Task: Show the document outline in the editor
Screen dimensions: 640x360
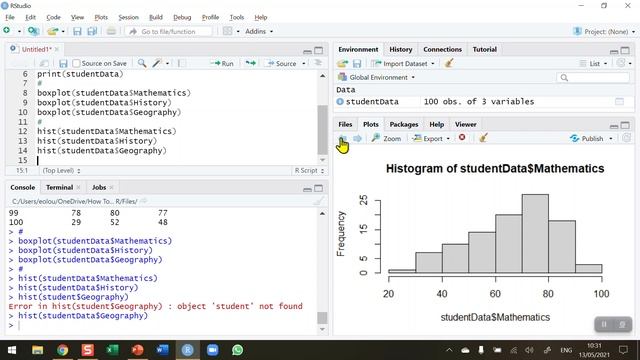Action: (x=318, y=63)
